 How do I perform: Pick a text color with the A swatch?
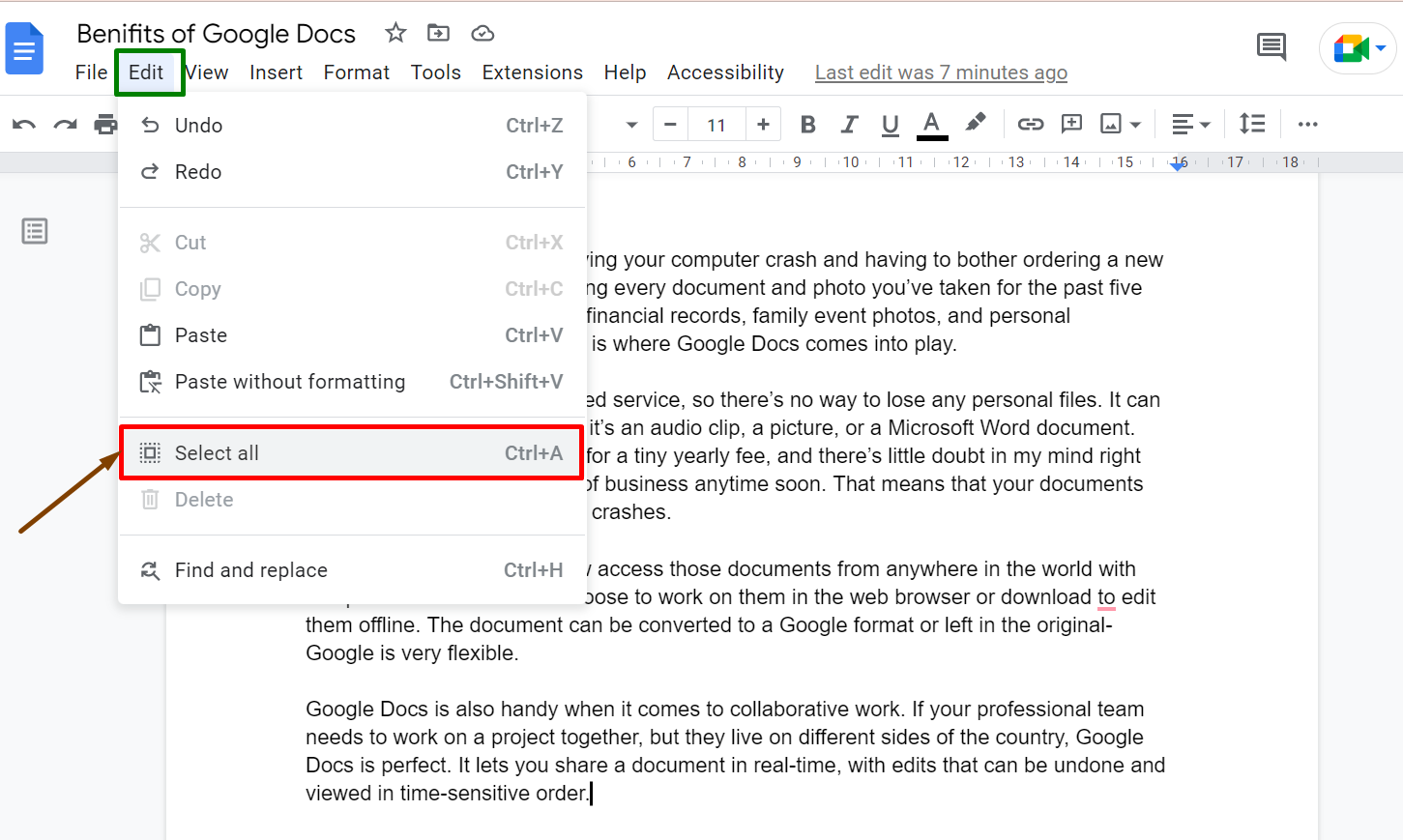(x=931, y=124)
